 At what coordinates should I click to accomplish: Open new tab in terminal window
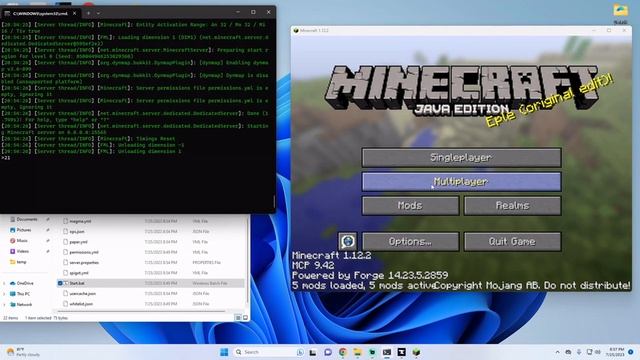88,13
